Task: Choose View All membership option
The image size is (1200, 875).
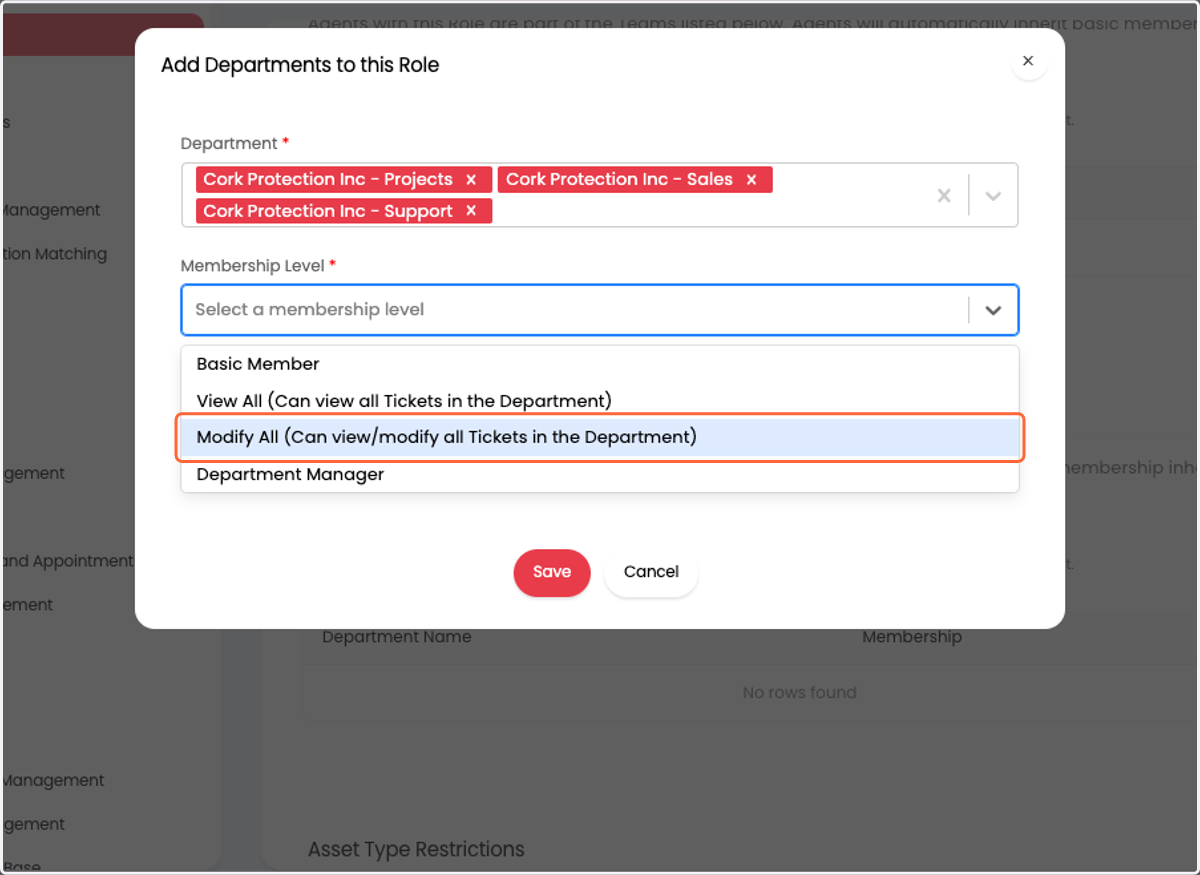Action: pyautogui.click(x=600, y=401)
